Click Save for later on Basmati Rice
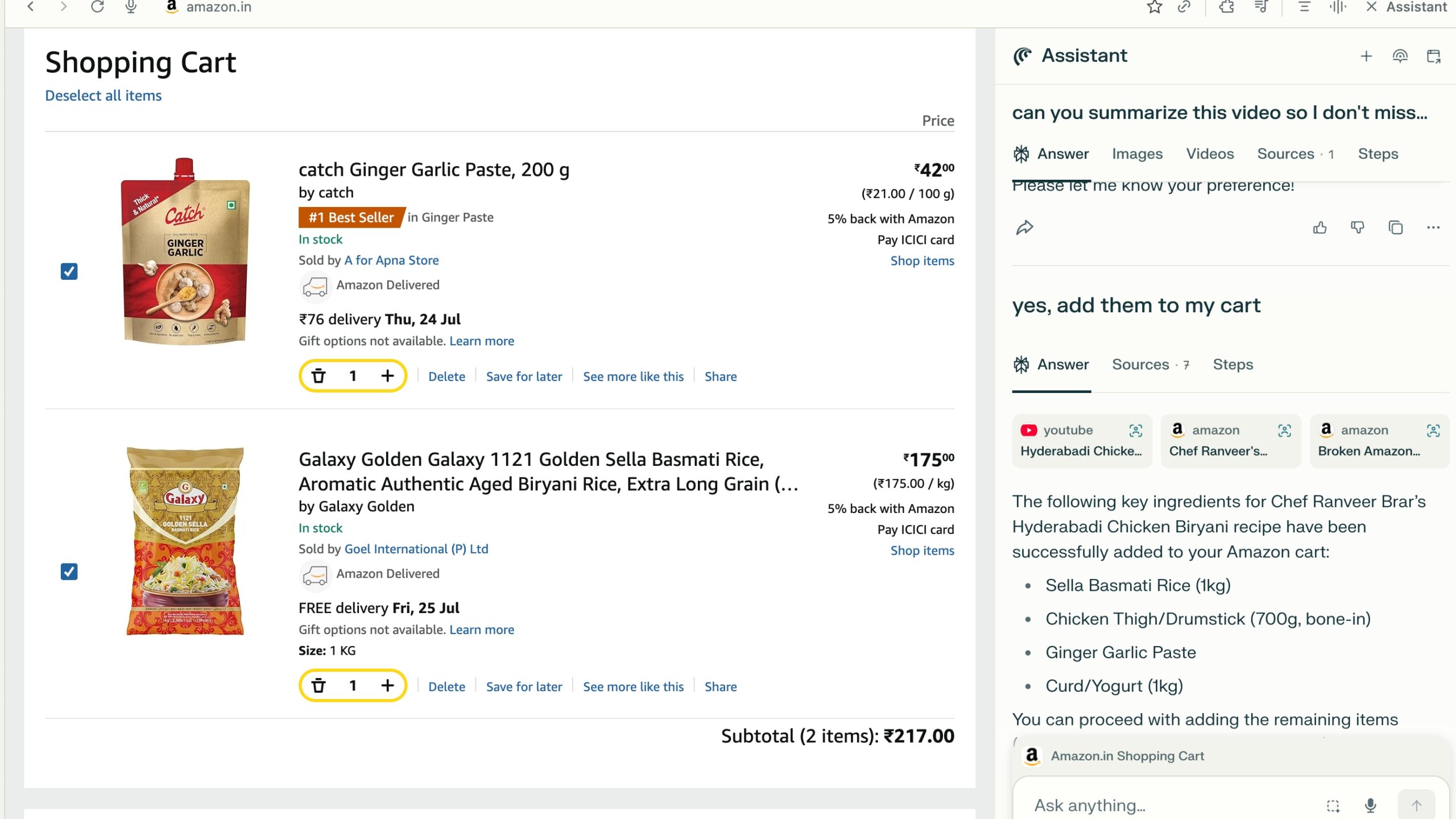 pos(523,686)
